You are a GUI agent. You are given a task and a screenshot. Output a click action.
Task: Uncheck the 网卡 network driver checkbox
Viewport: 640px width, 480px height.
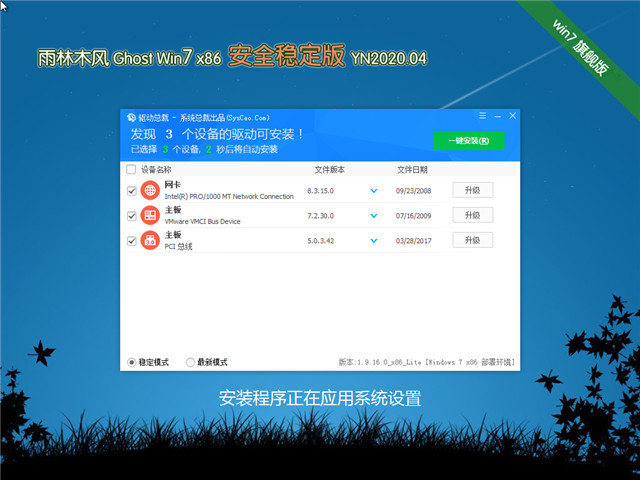pyautogui.click(x=132, y=190)
